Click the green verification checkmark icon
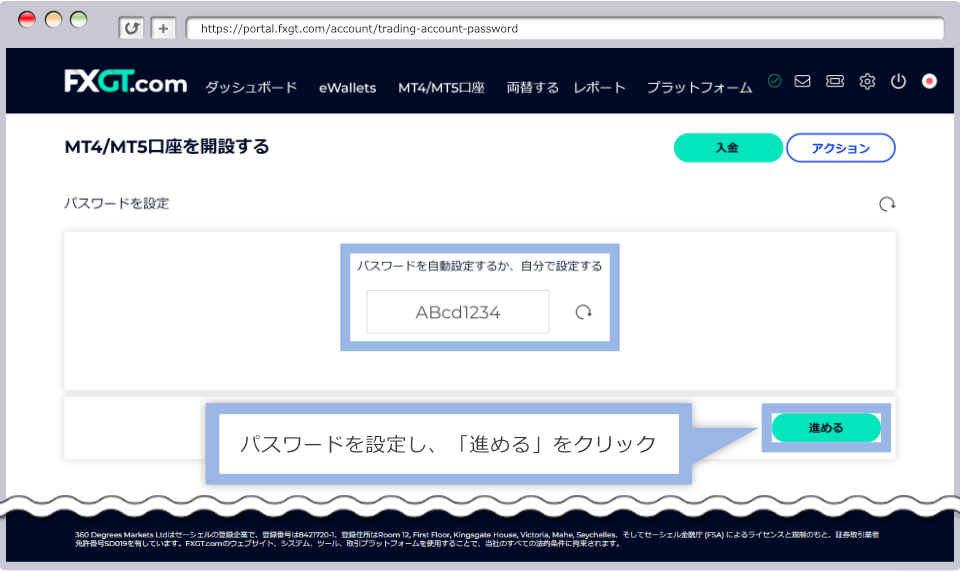Image resolution: width=960 pixels, height=571 pixels. point(774,81)
